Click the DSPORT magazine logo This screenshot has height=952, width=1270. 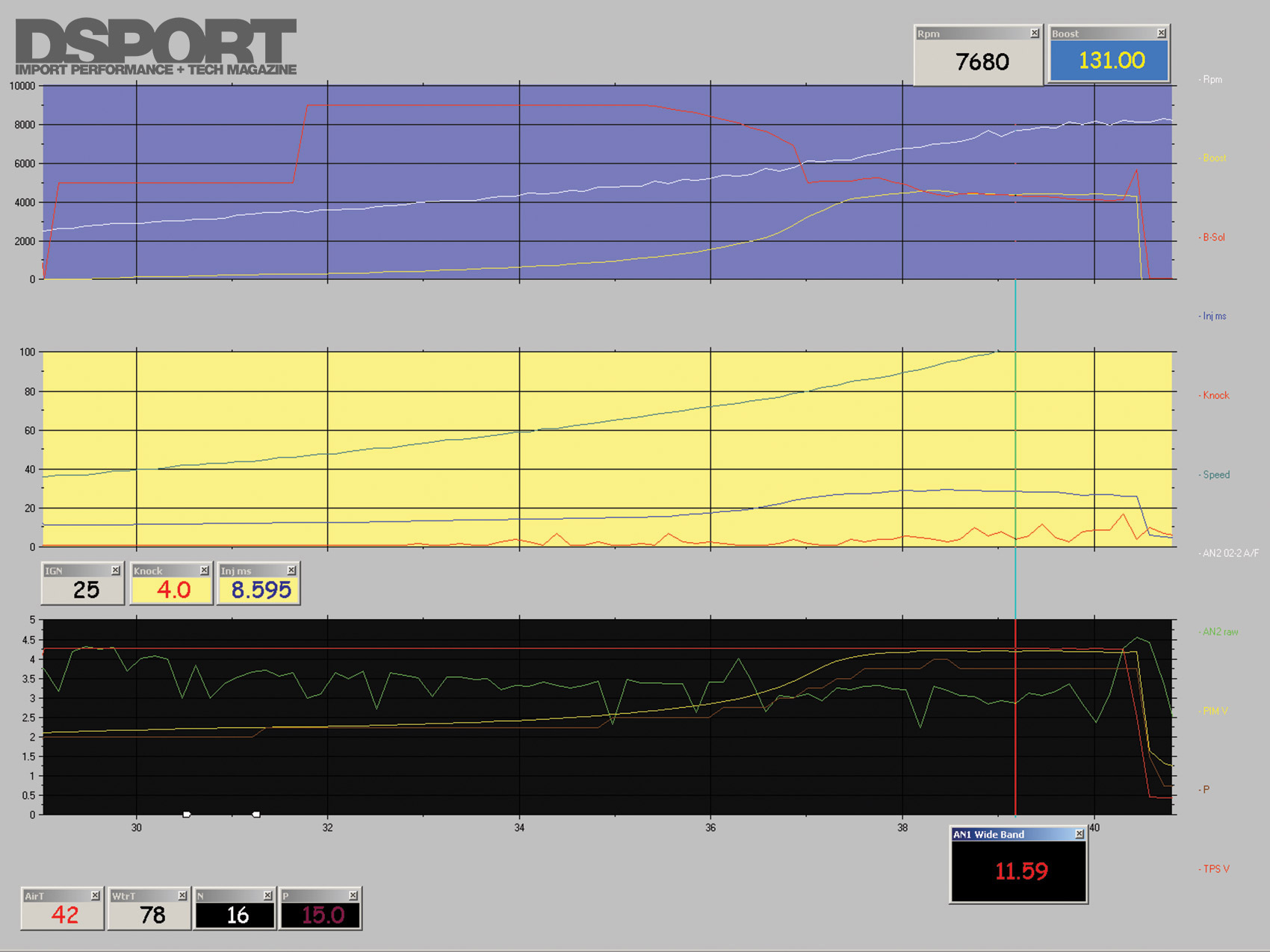155,46
